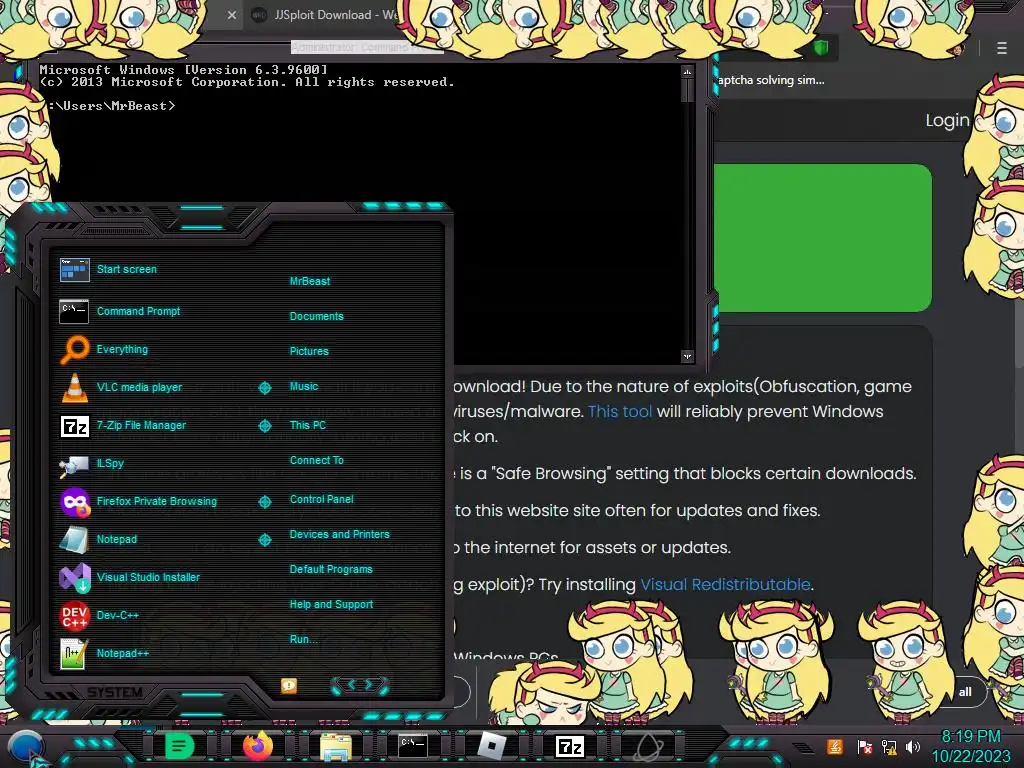
Task: Open Default Programs
Action: (x=330, y=569)
